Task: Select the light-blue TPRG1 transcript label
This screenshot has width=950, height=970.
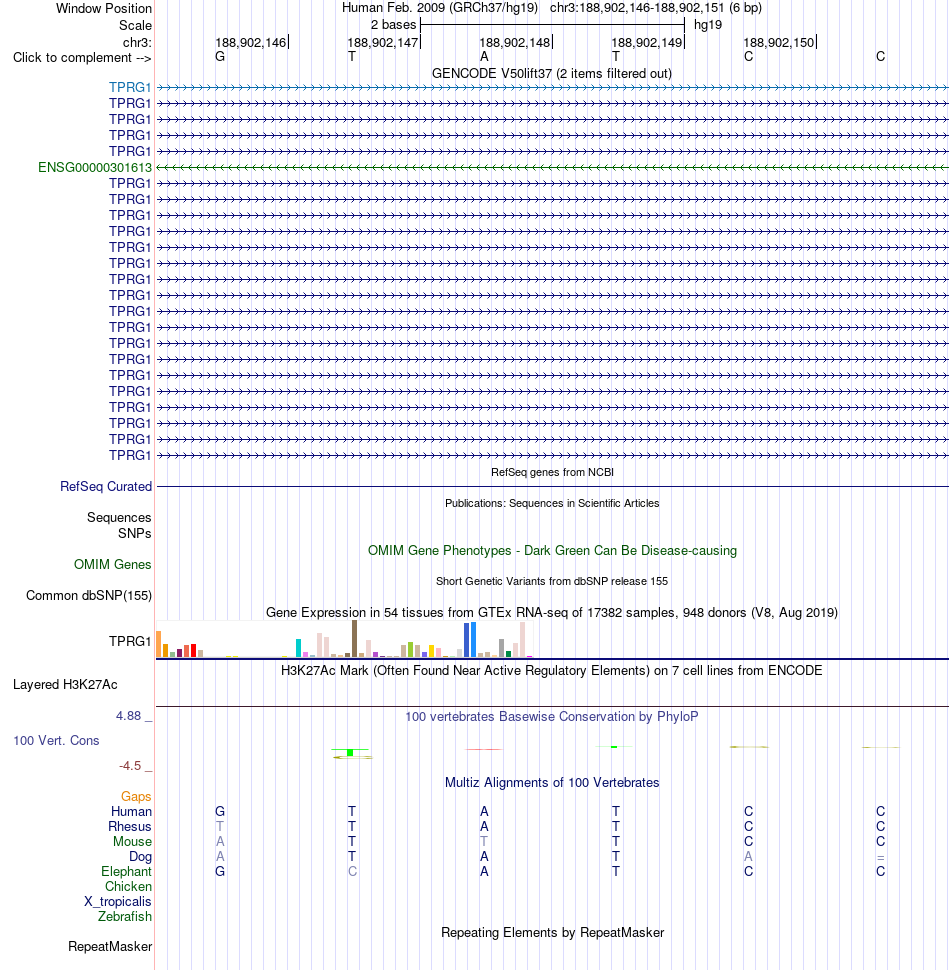Action: coord(130,87)
